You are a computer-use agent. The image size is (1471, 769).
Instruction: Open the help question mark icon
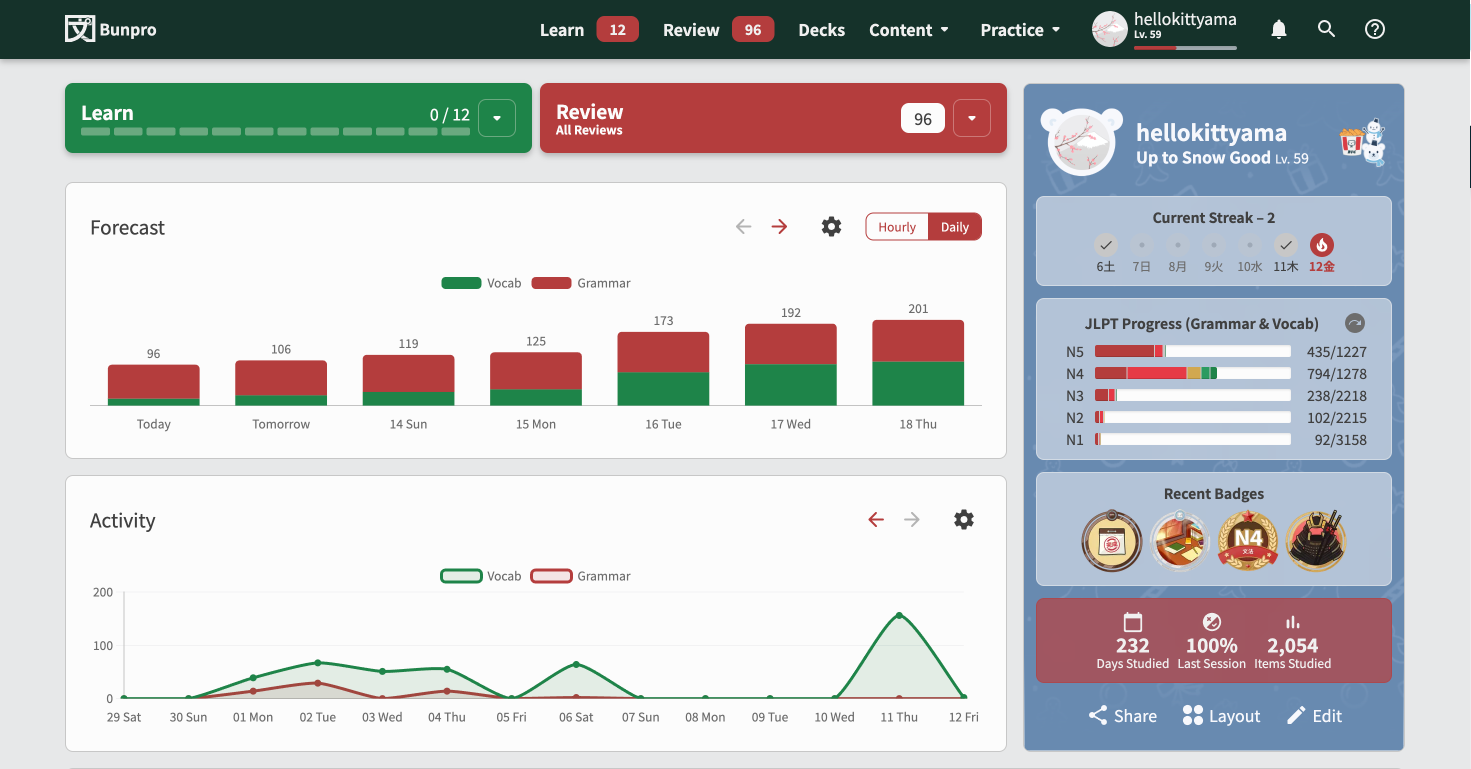click(x=1375, y=30)
